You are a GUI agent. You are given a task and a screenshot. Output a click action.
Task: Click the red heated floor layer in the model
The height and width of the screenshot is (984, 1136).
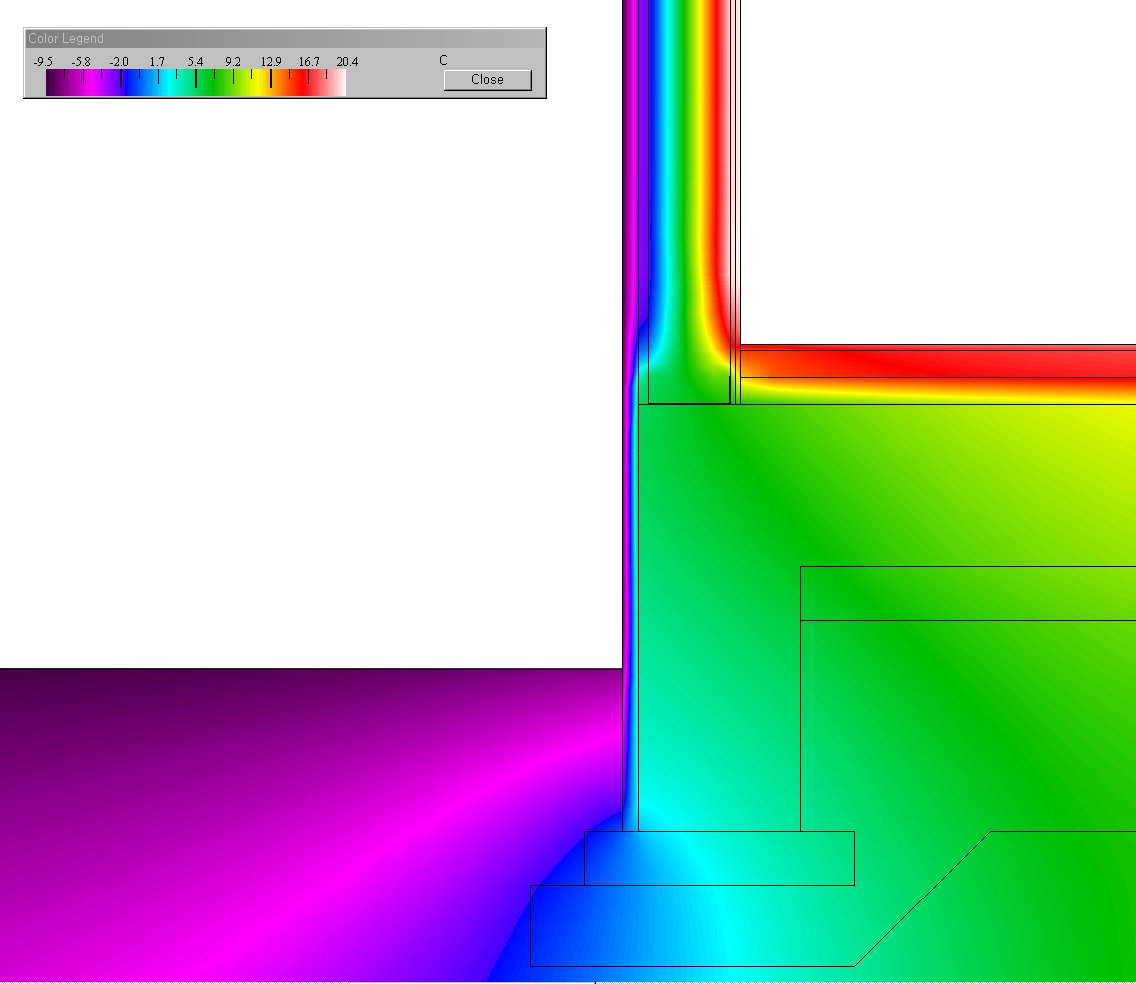[x=940, y=362]
